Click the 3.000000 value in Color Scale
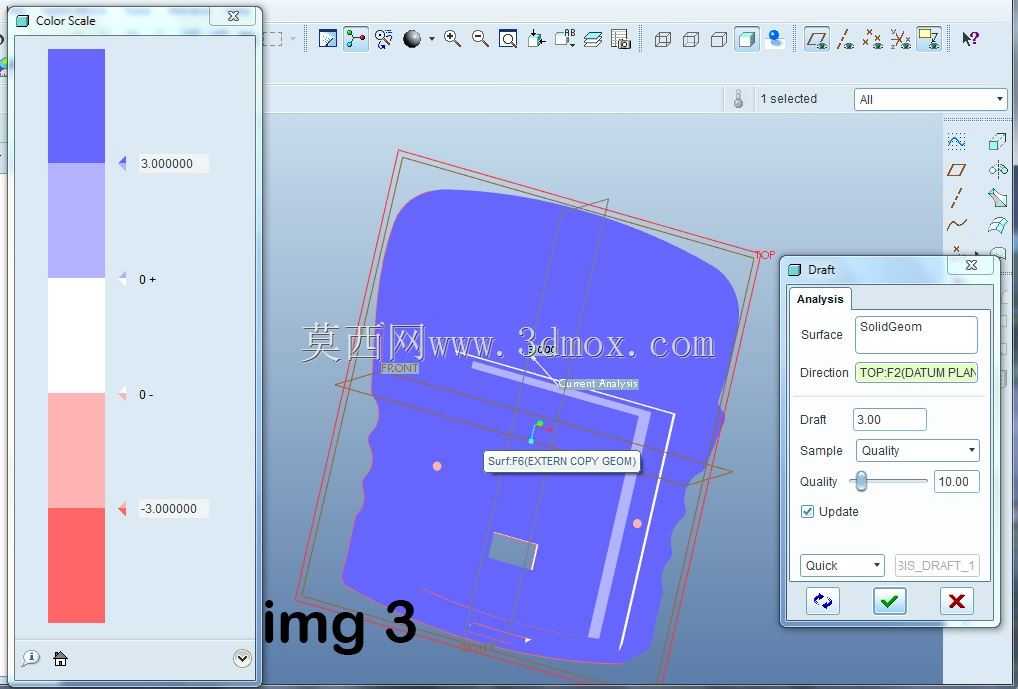This screenshot has width=1018, height=689. [x=173, y=164]
